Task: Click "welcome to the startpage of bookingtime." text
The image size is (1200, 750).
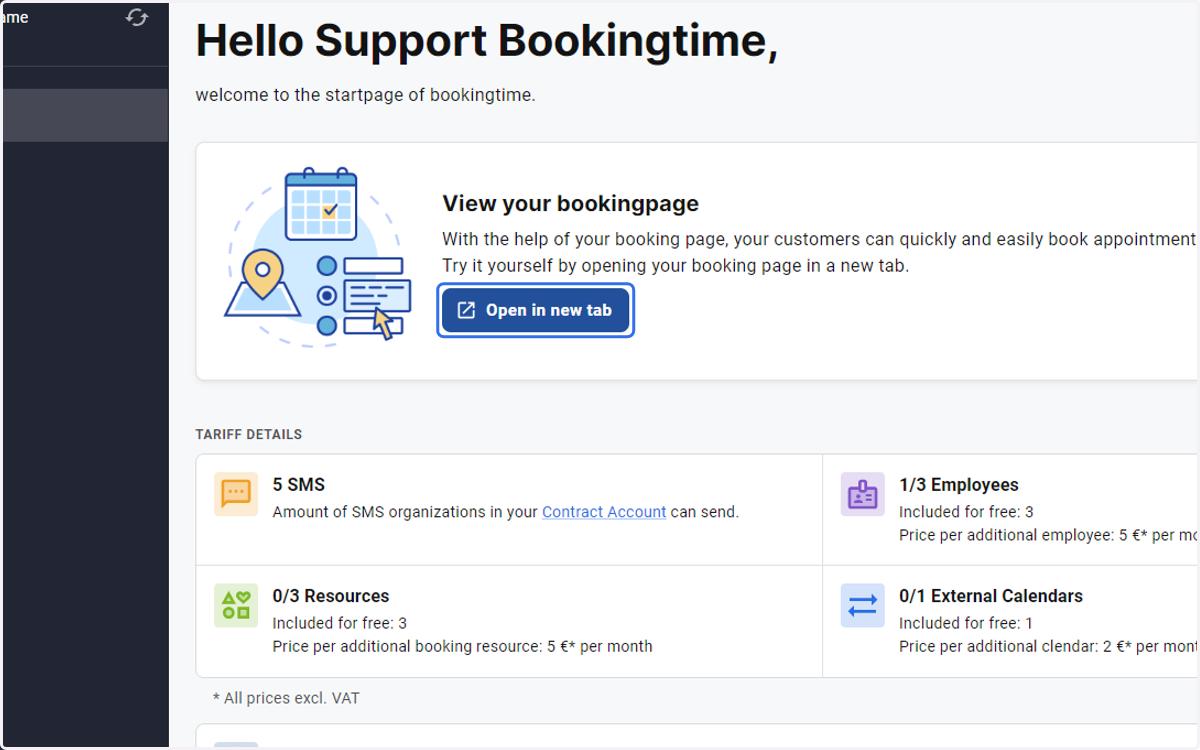Action: point(366,96)
